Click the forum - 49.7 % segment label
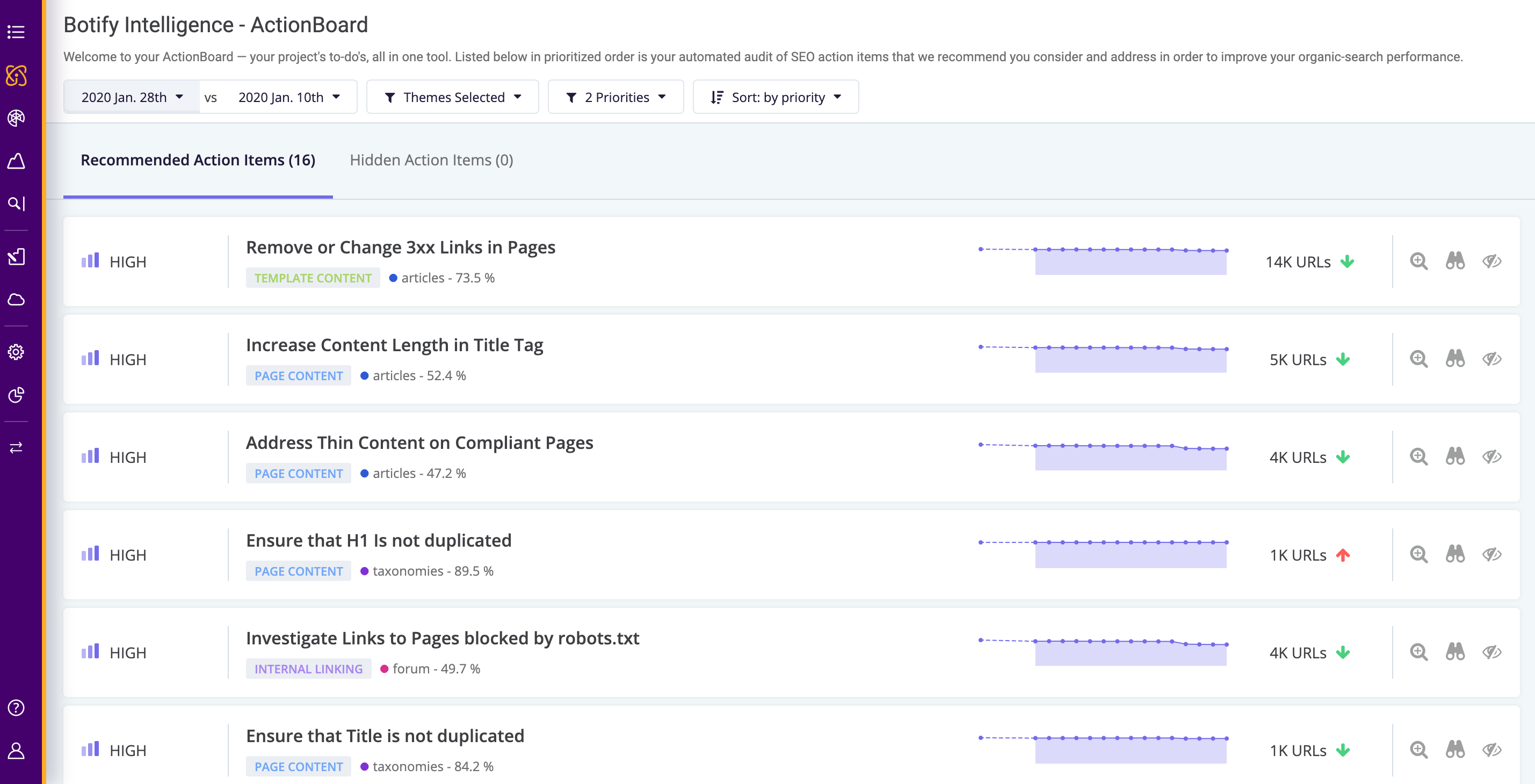1535x784 pixels. (x=430, y=669)
